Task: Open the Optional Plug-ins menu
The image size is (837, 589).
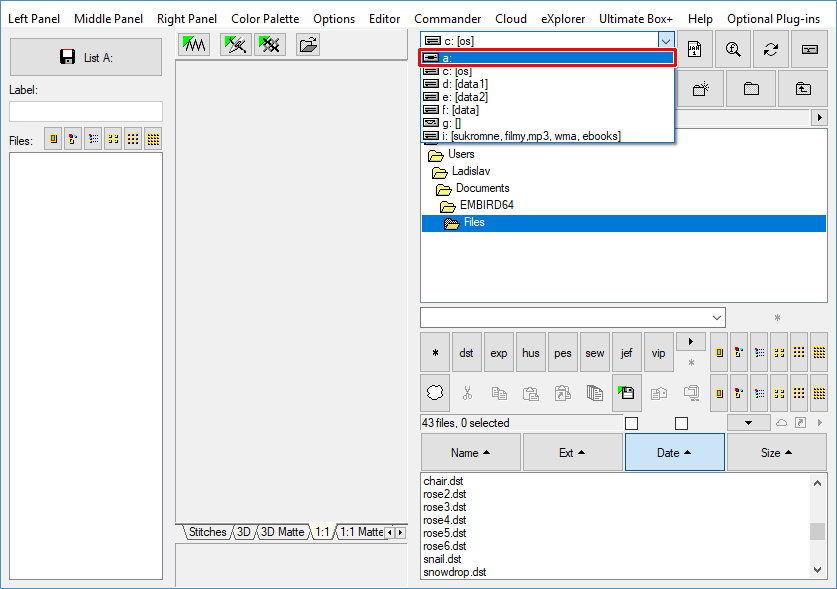Action: pyautogui.click(x=773, y=19)
